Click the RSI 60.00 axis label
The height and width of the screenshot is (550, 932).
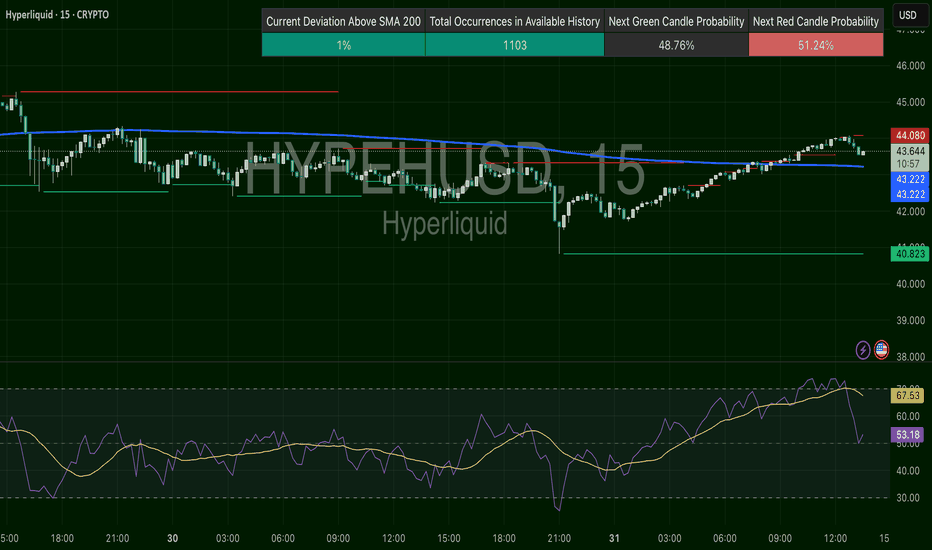(908, 416)
